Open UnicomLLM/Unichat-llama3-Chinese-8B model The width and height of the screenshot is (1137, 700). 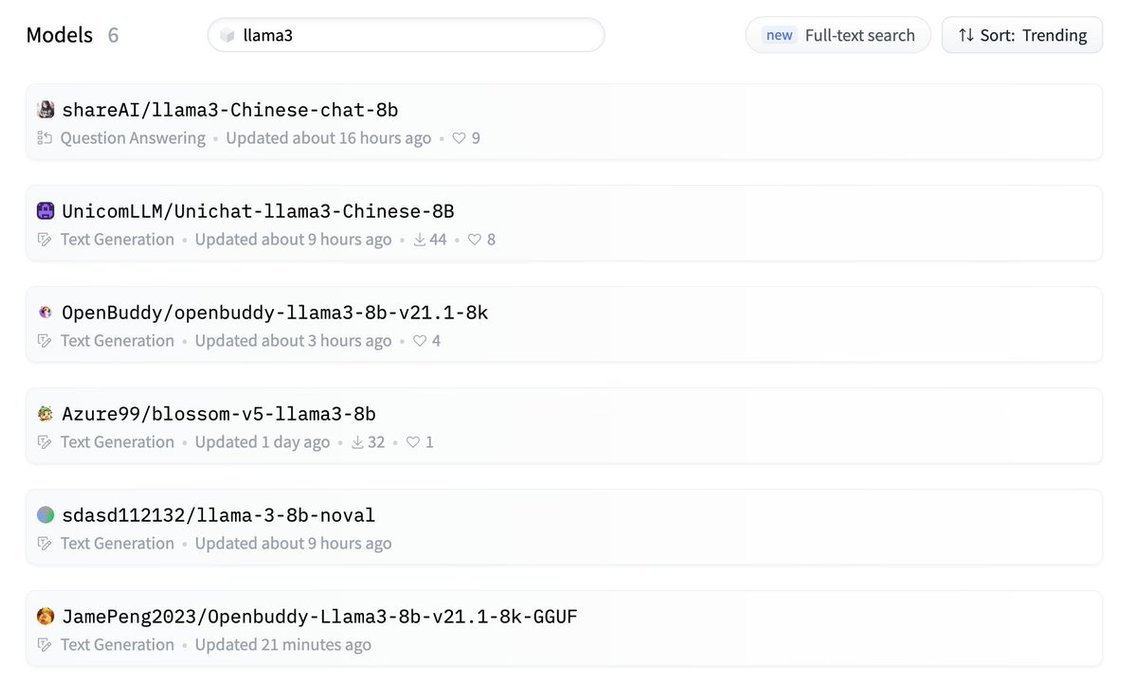258,211
